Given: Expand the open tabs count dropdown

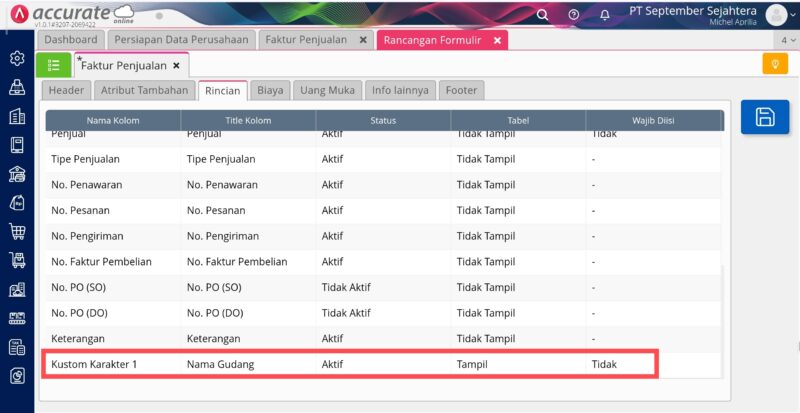Looking at the screenshot, I should (x=785, y=40).
